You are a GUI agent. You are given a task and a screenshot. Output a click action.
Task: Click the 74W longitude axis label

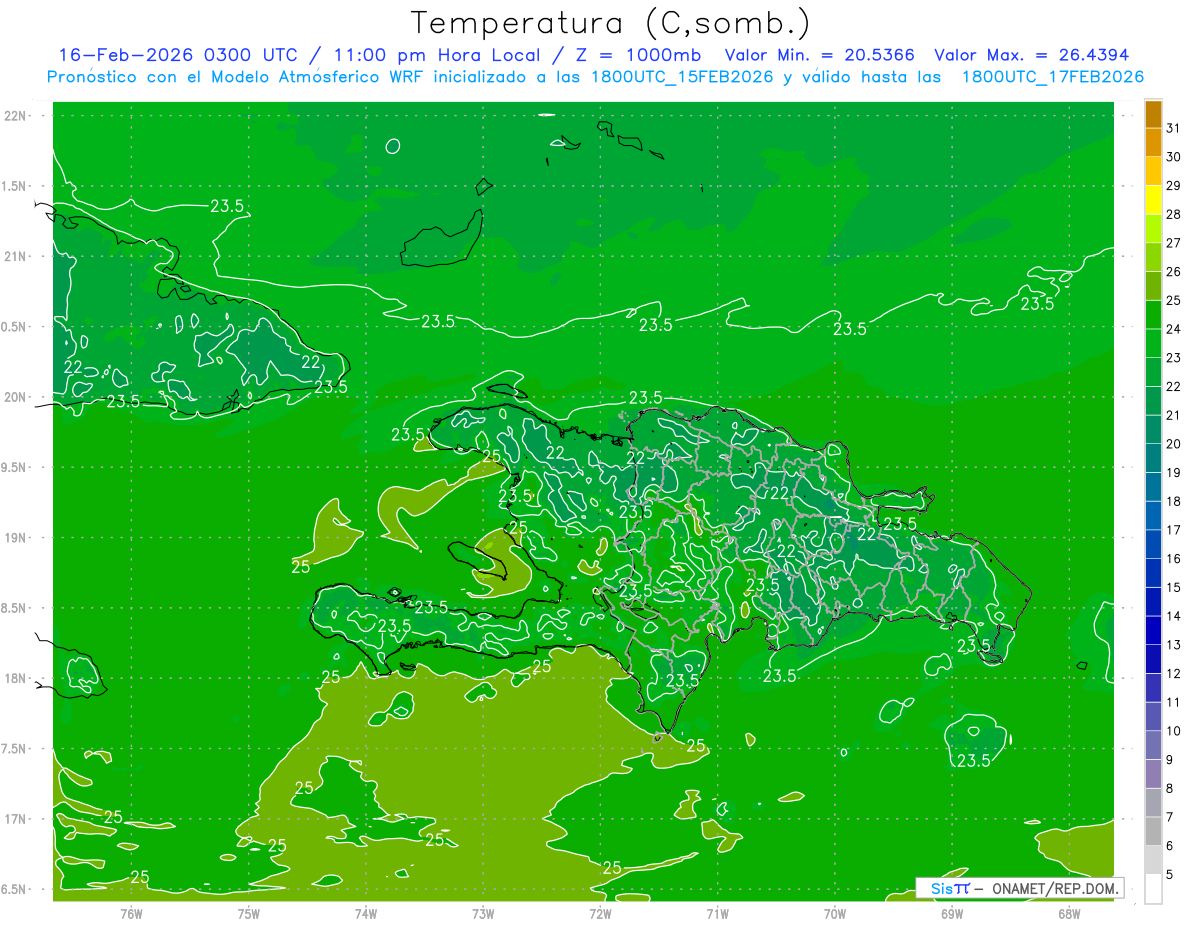[366, 914]
